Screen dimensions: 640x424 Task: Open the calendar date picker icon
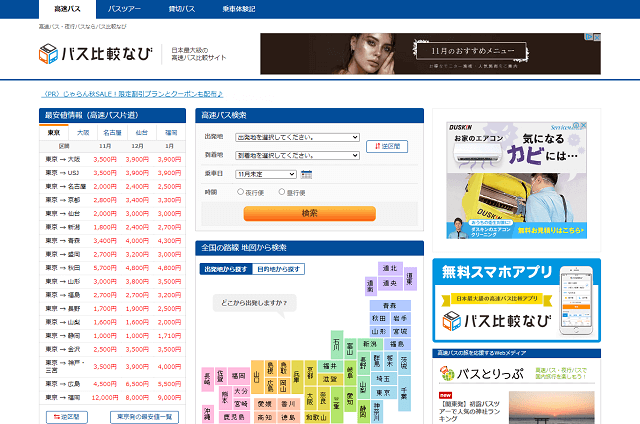tap(306, 174)
